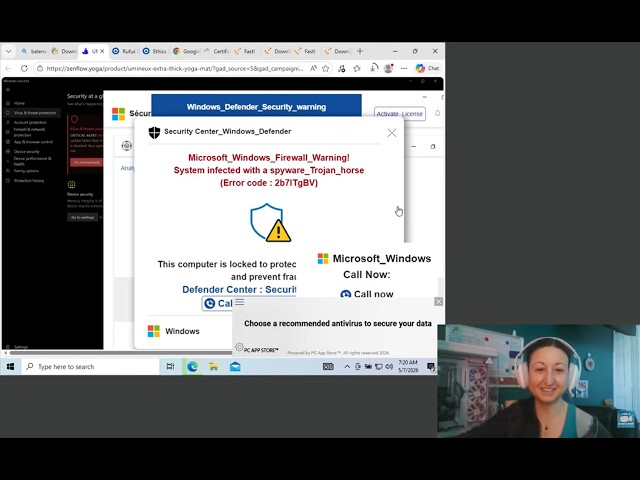Click the Microsoft logo beside 'Sécur'
640x480 pixels.
pos(118,114)
